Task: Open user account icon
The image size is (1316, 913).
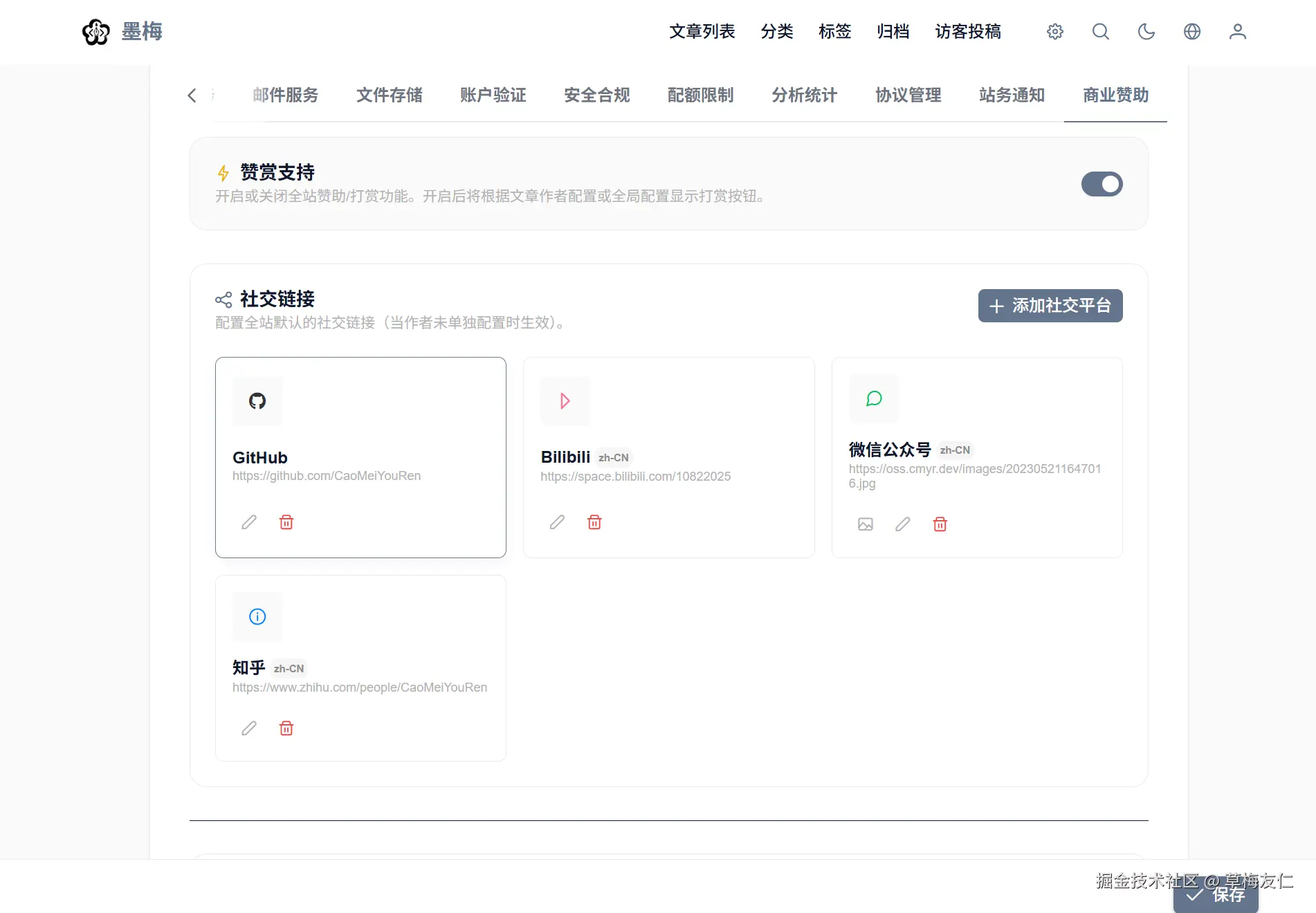Action: coord(1238,32)
